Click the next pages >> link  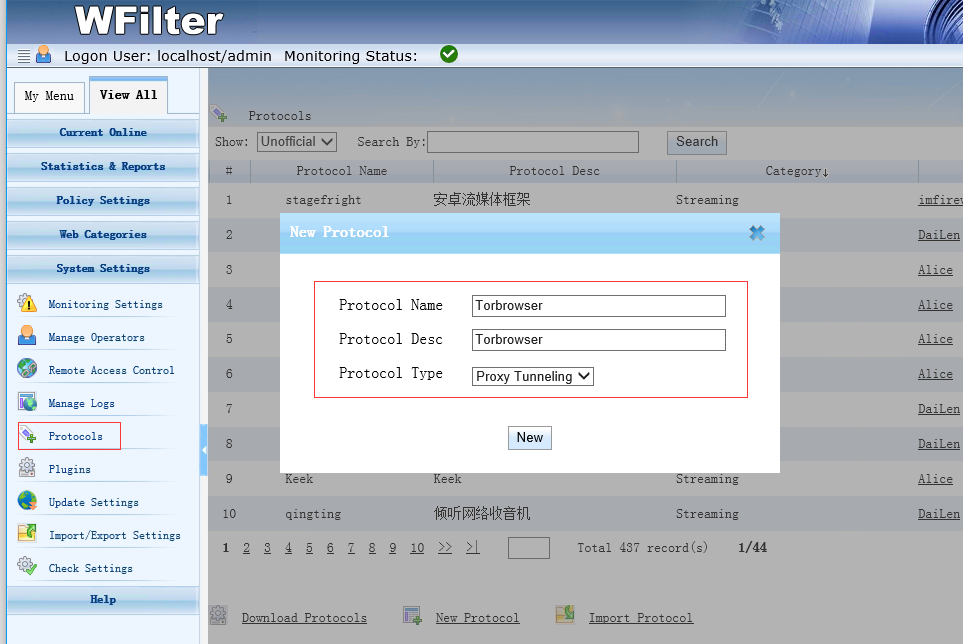tap(445, 548)
